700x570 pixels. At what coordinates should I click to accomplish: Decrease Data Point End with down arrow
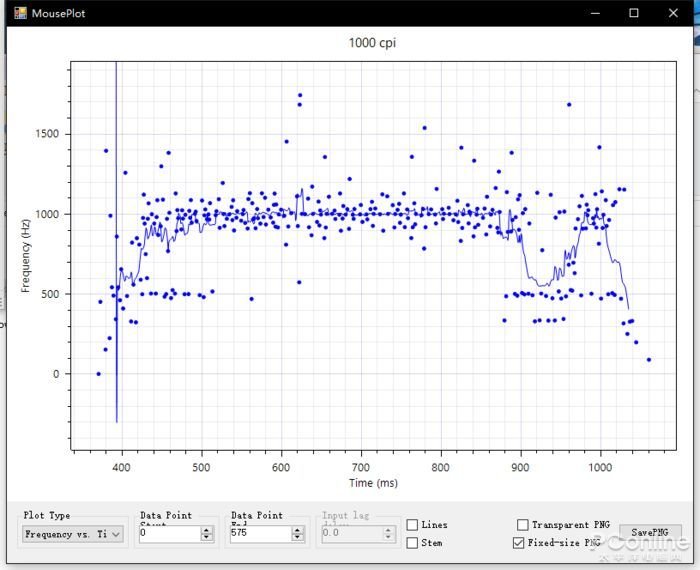coord(297,537)
